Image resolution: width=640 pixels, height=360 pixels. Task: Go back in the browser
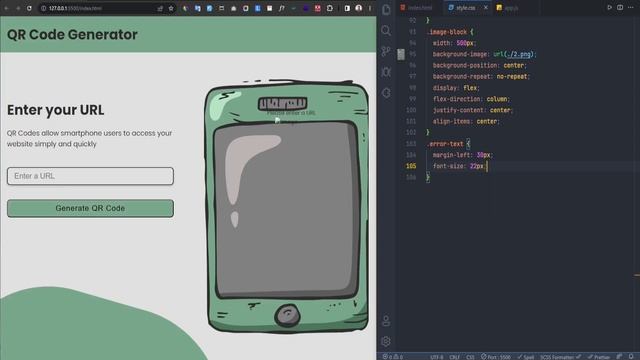[x=7, y=8]
